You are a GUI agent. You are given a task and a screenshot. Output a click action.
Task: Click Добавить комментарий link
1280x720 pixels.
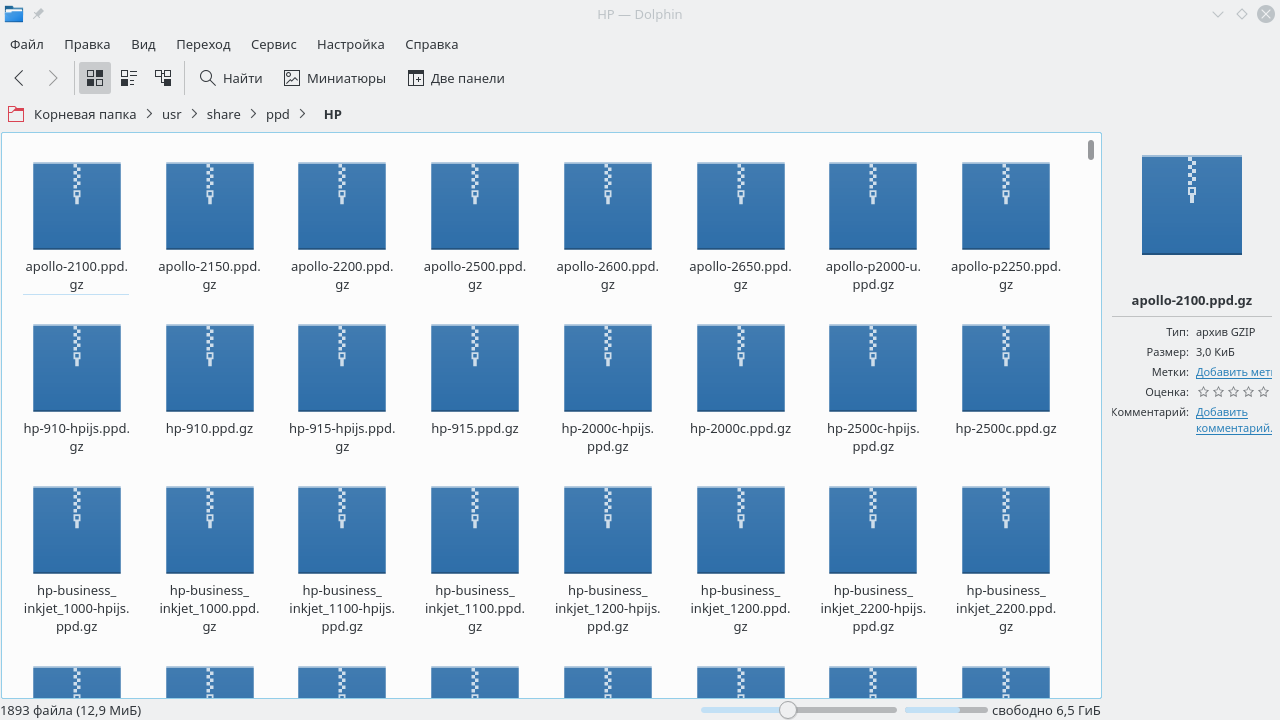[1234, 420]
